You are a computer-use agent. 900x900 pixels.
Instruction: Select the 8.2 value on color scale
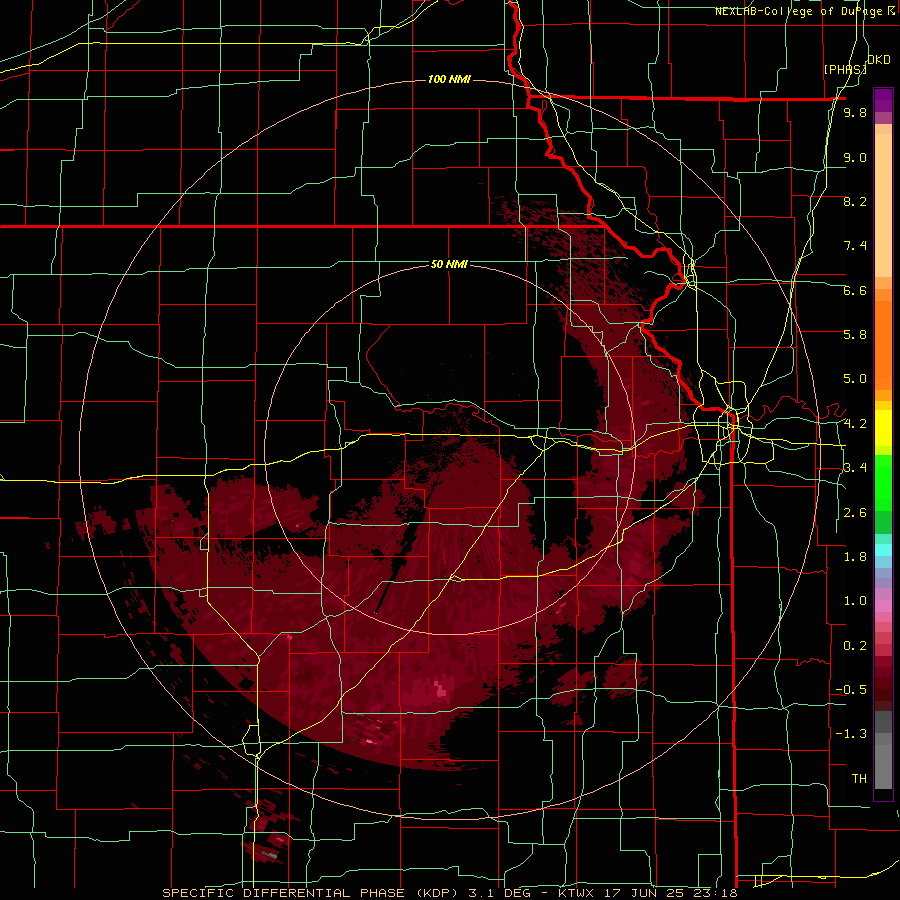click(x=855, y=201)
